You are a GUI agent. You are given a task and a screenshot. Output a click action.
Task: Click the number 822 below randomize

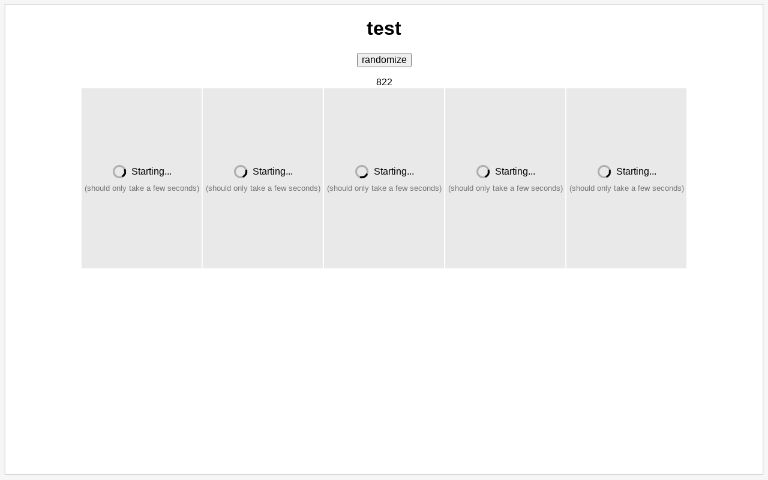(x=384, y=82)
